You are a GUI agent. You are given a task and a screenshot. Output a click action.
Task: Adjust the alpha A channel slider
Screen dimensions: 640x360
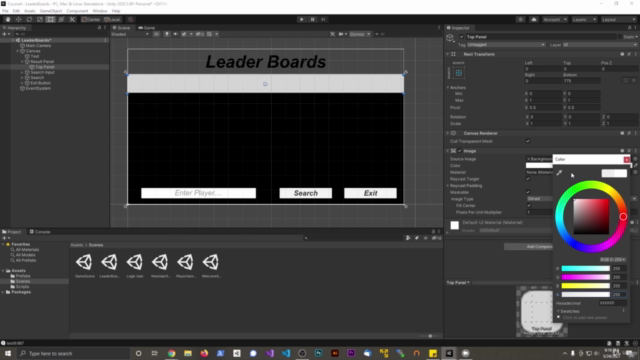[x=585, y=294]
